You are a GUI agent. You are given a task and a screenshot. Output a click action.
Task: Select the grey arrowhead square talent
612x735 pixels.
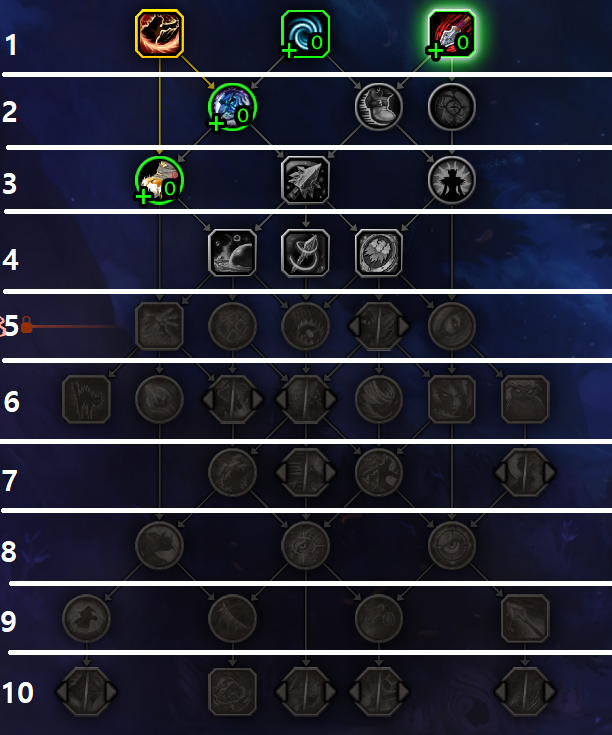306,180
